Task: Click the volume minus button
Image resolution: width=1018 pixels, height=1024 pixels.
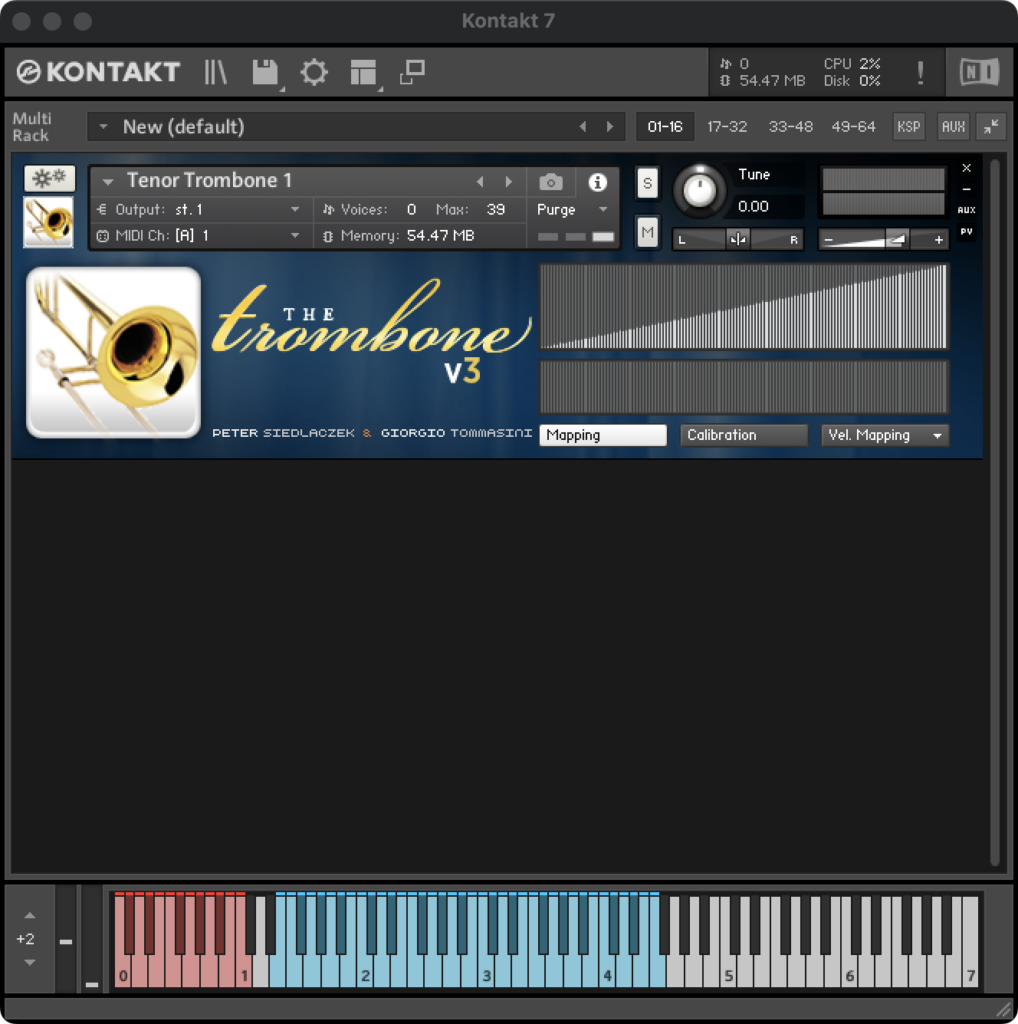Action: point(829,240)
